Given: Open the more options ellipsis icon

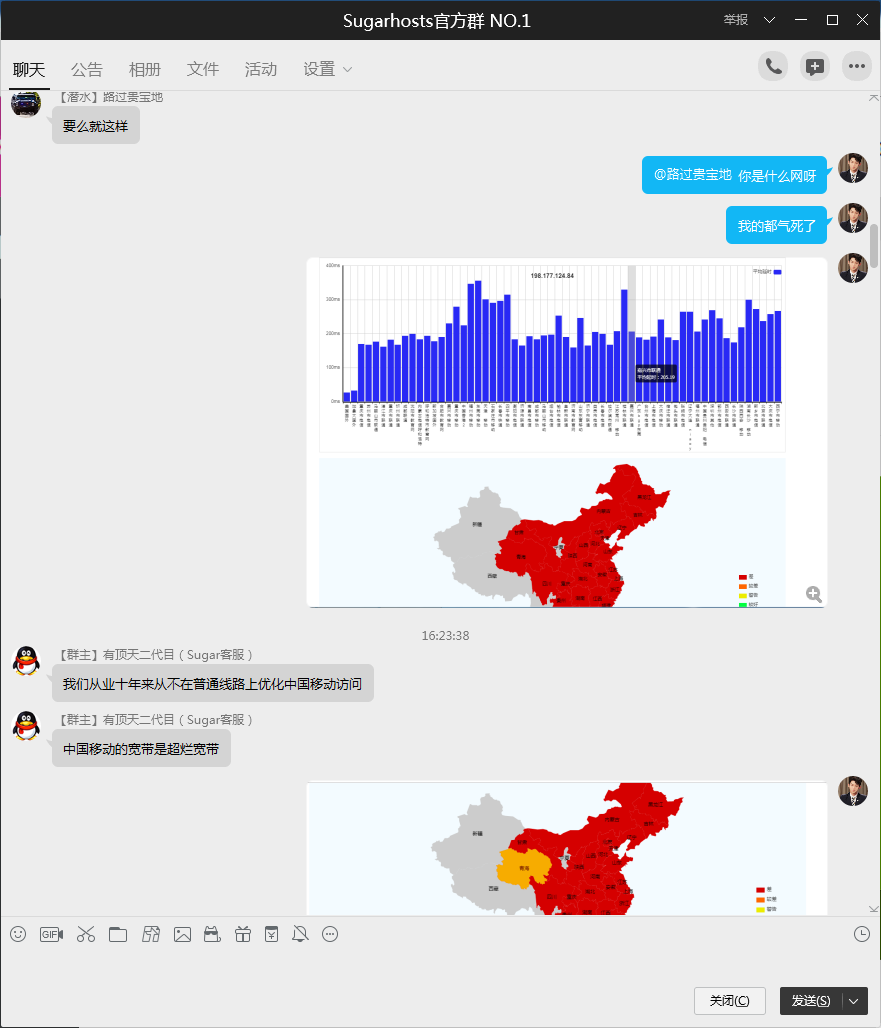Looking at the screenshot, I should click(x=857, y=66).
